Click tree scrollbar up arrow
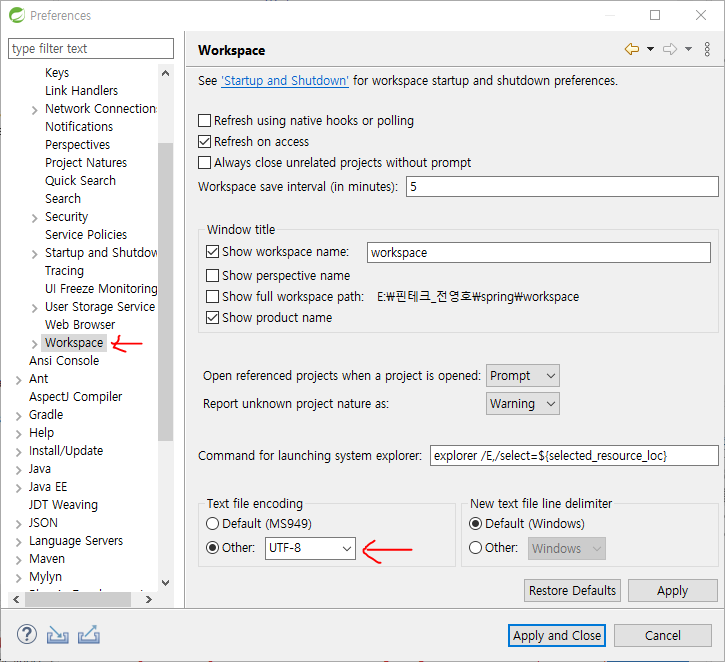725x662 pixels. [x=166, y=73]
